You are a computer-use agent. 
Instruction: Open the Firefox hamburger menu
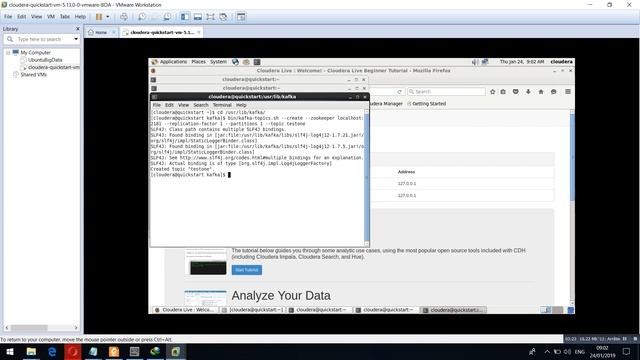pos(568,92)
